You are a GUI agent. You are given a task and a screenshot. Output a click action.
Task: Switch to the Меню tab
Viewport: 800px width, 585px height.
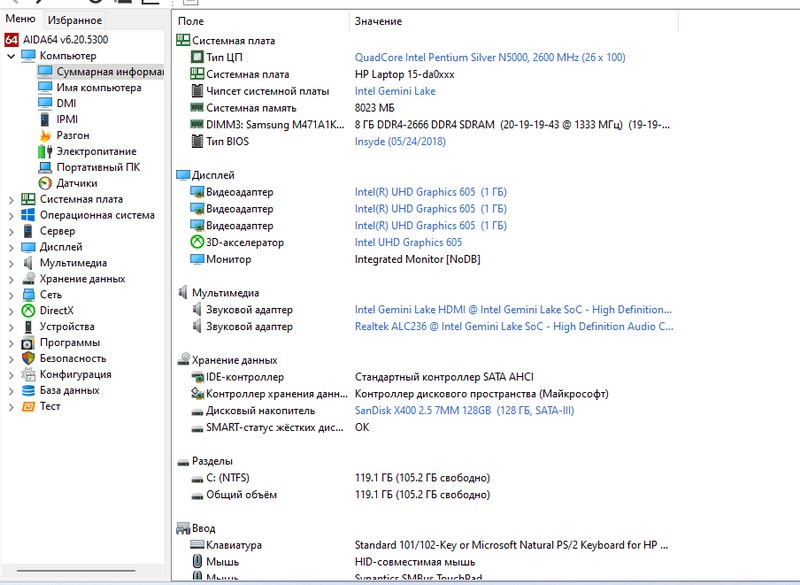click(x=20, y=20)
